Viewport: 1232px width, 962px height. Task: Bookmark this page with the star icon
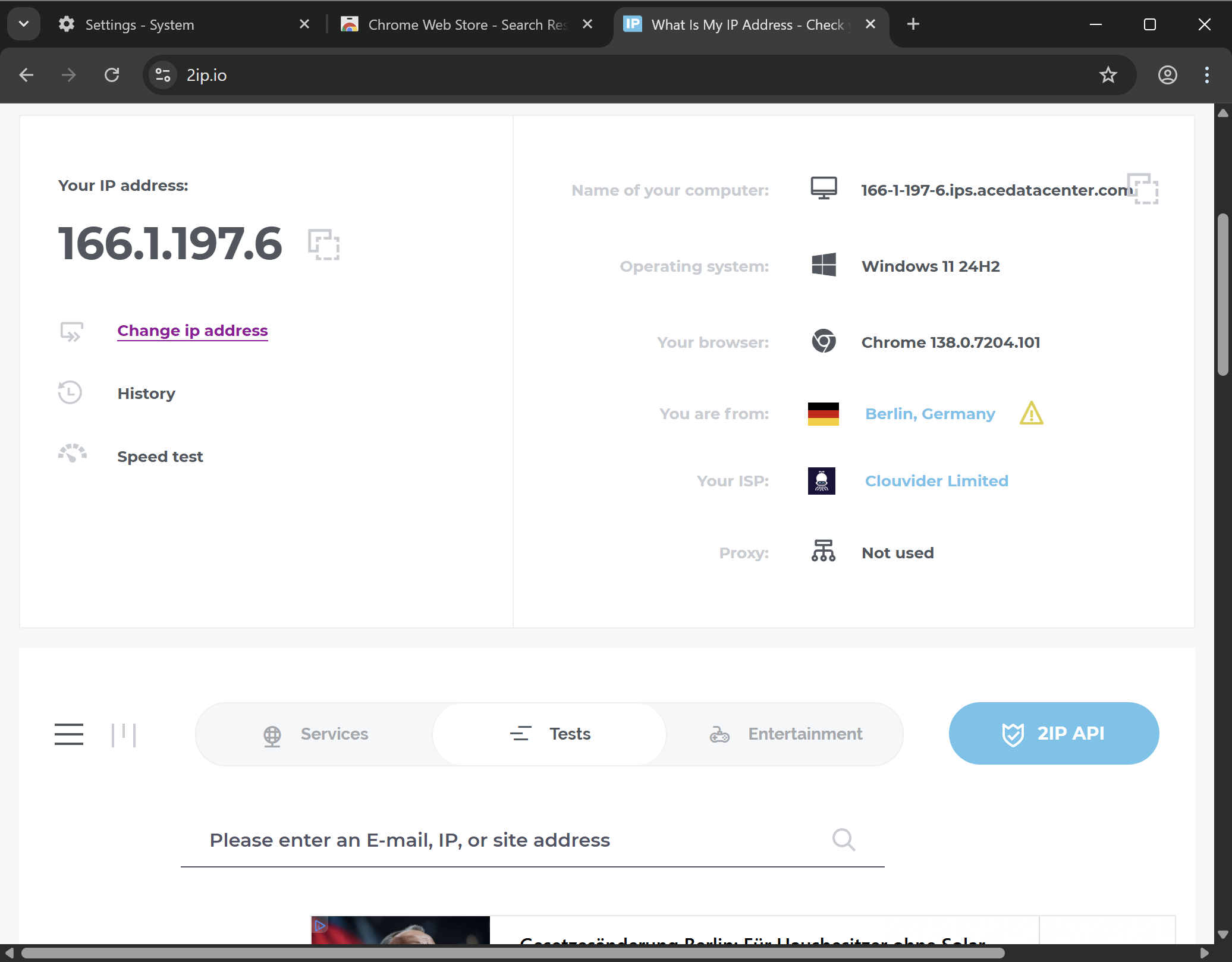(x=1108, y=75)
